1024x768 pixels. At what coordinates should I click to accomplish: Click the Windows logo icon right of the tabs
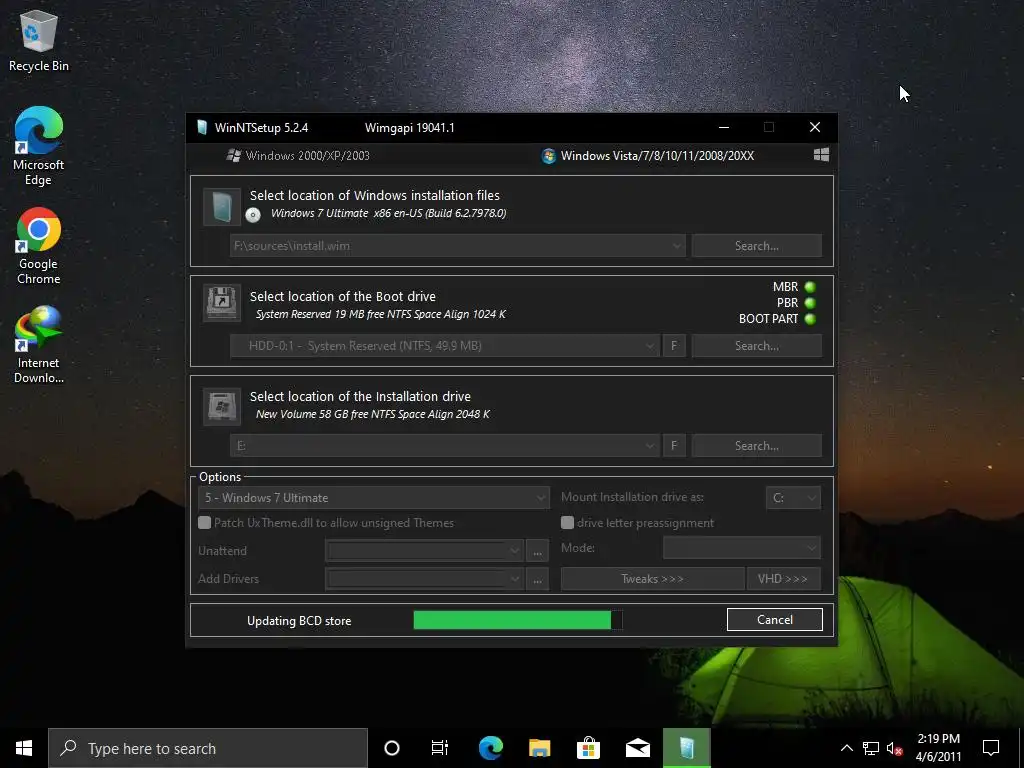click(x=821, y=155)
